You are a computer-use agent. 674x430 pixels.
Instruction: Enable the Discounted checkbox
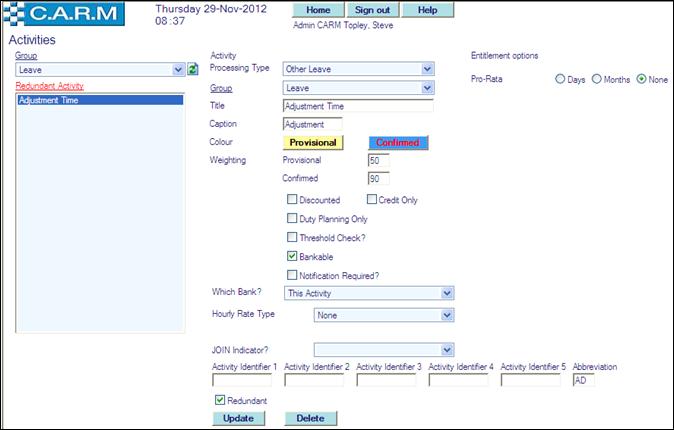(x=292, y=200)
